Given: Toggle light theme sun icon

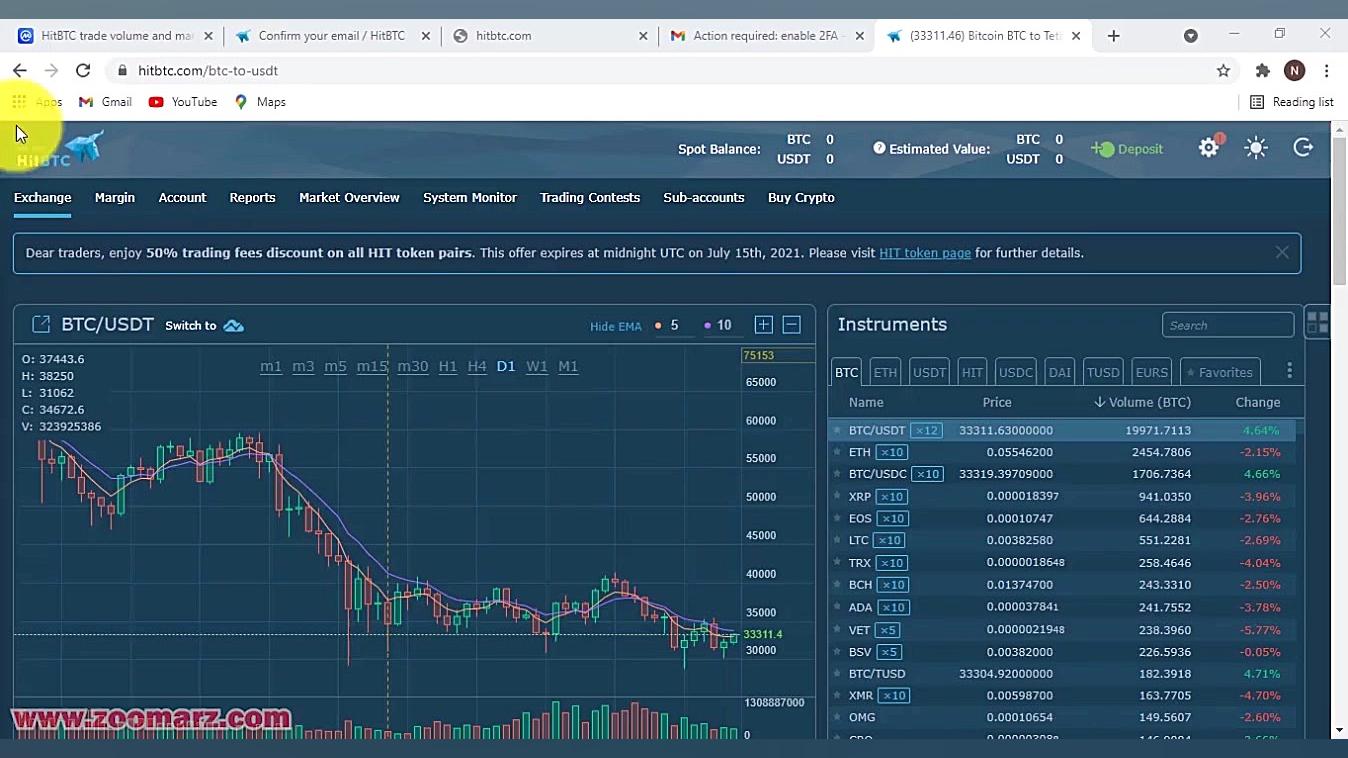Looking at the screenshot, I should [x=1256, y=148].
